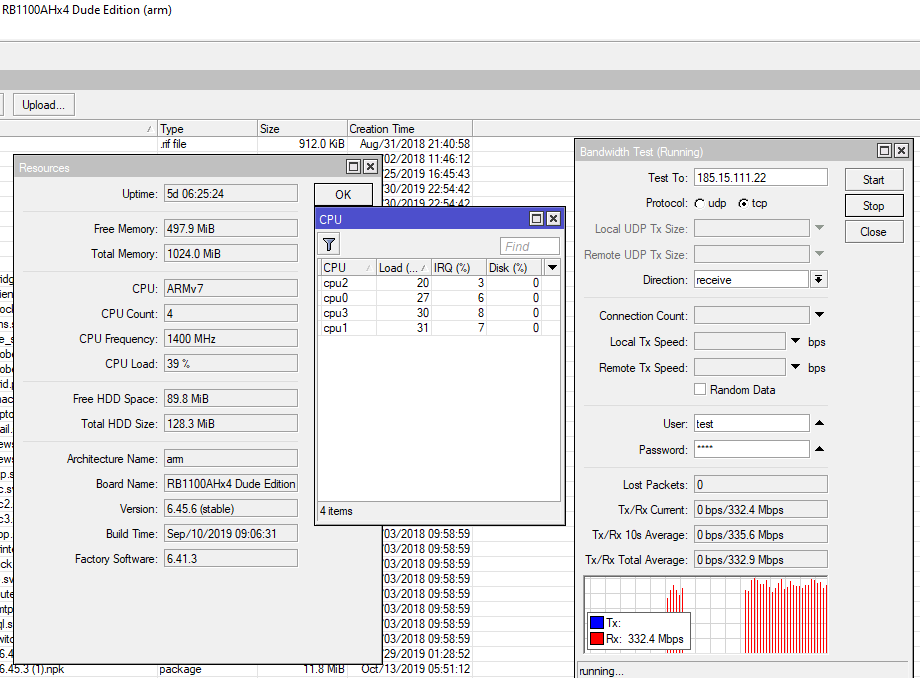Expand the Connection Count field arrow
This screenshot has height=678, width=920.
[820, 315]
